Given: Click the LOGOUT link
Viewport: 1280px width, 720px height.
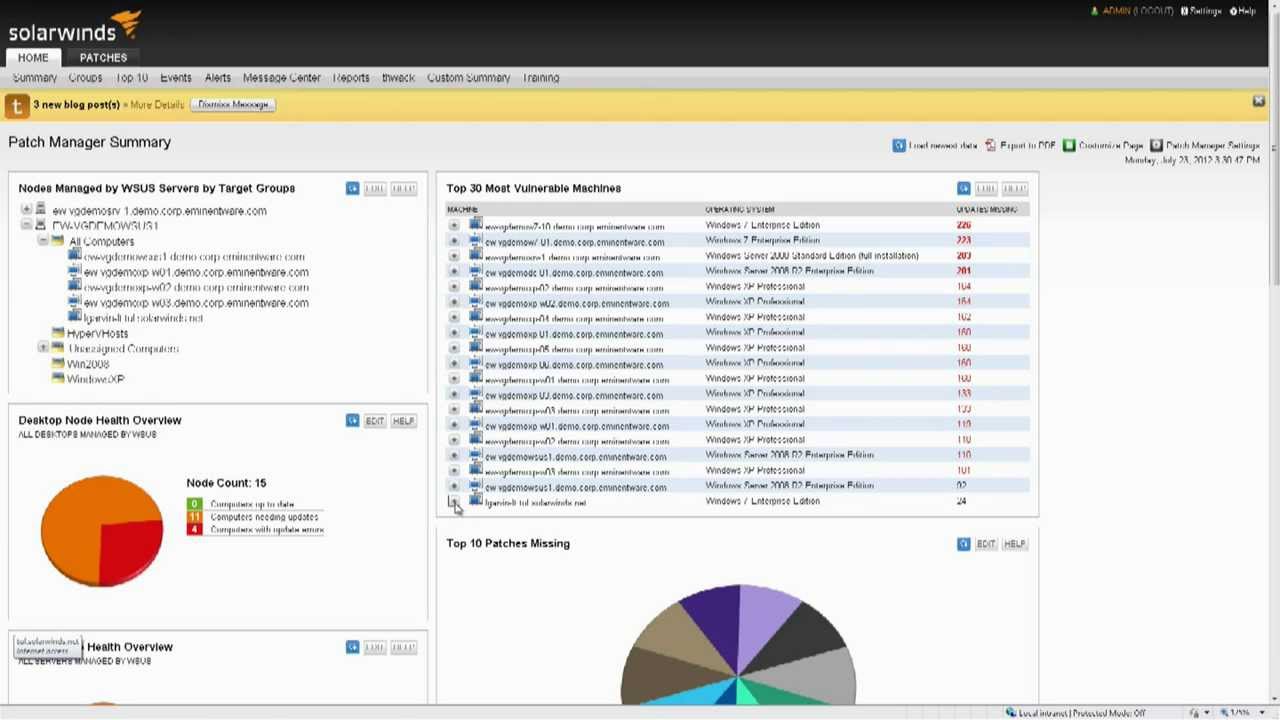Looking at the screenshot, I should pos(1153,11).
